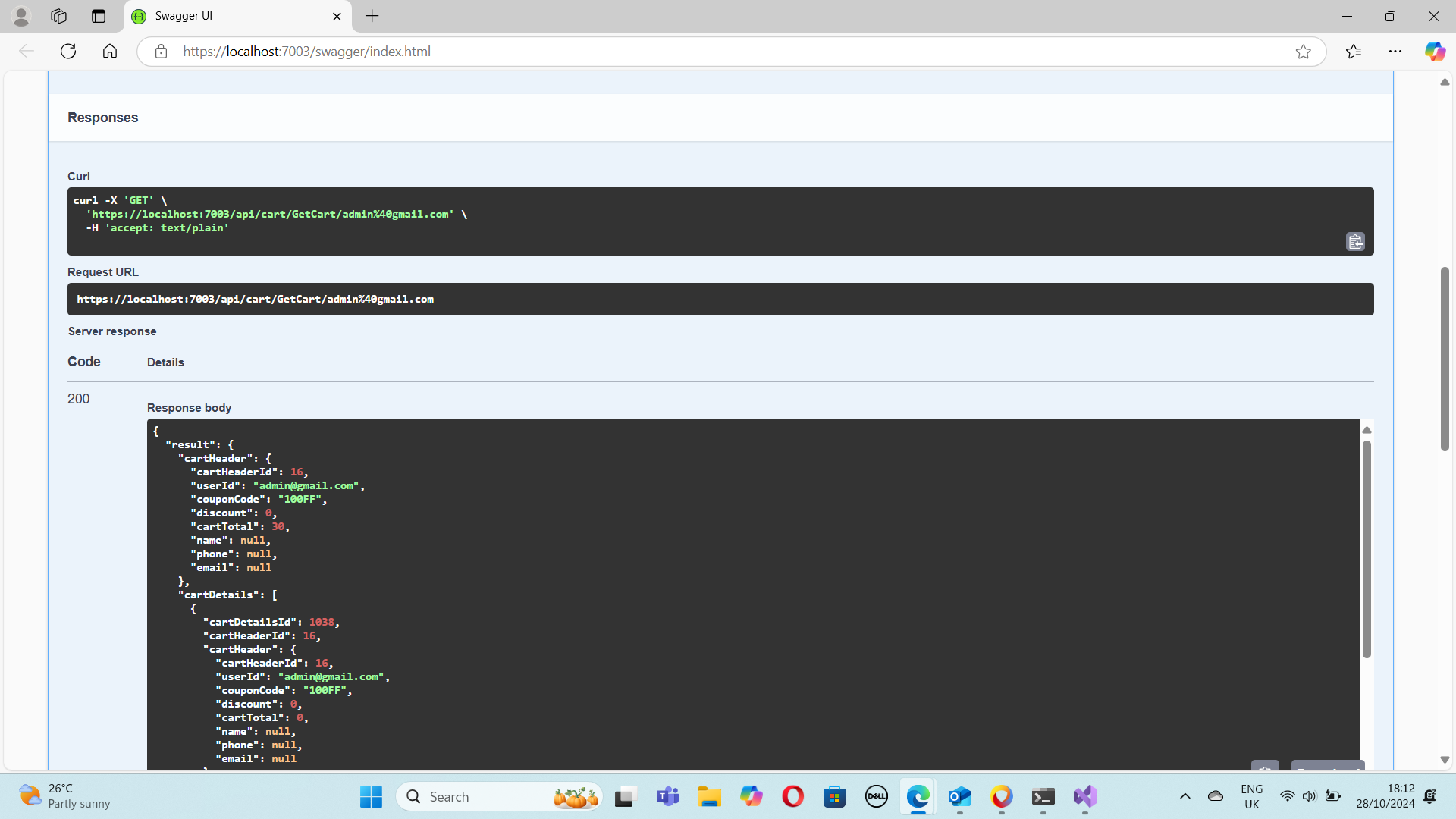Open Task View from the taskbar
1456x819 pixels.
pyautogui.click(x=624, y=796)
